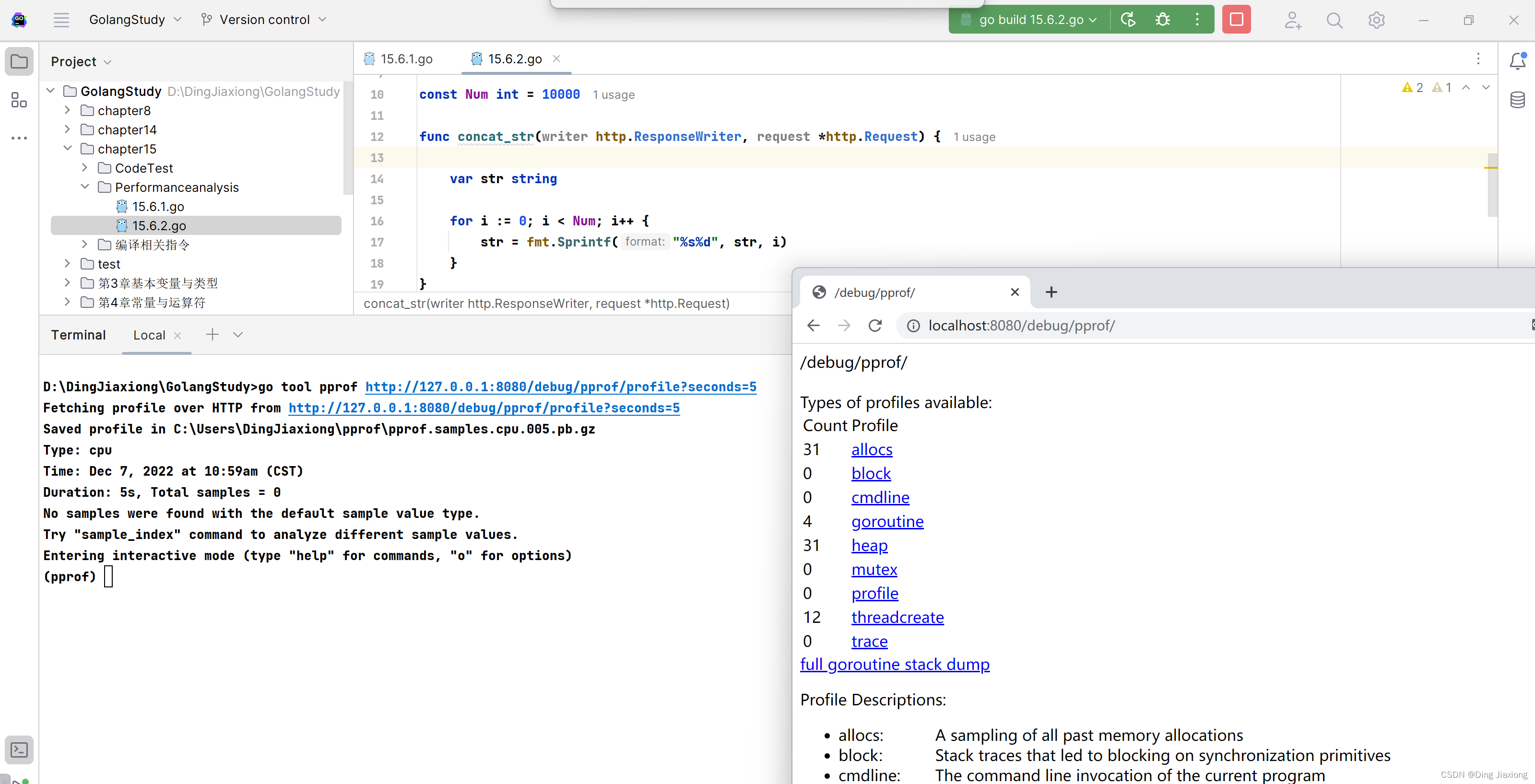This screenshot has height=784, width=1535.
Task: Open the threadcreate profile link
Action: (897, 617)
